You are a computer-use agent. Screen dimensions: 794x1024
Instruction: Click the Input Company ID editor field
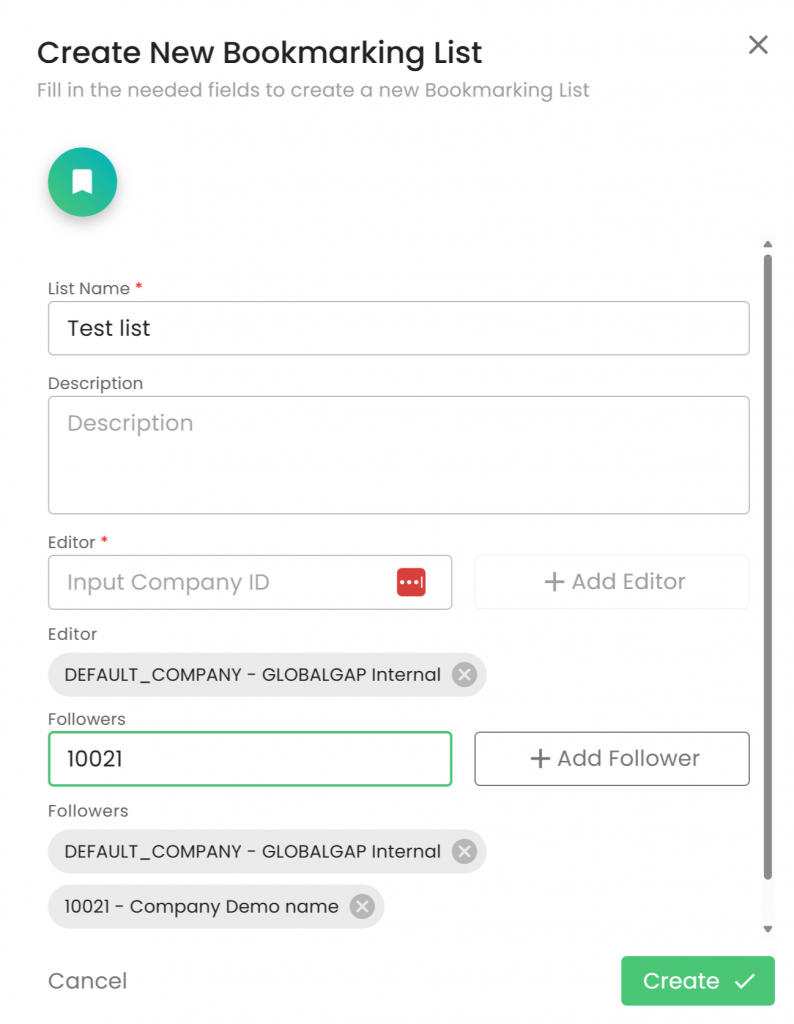point(225,582)
